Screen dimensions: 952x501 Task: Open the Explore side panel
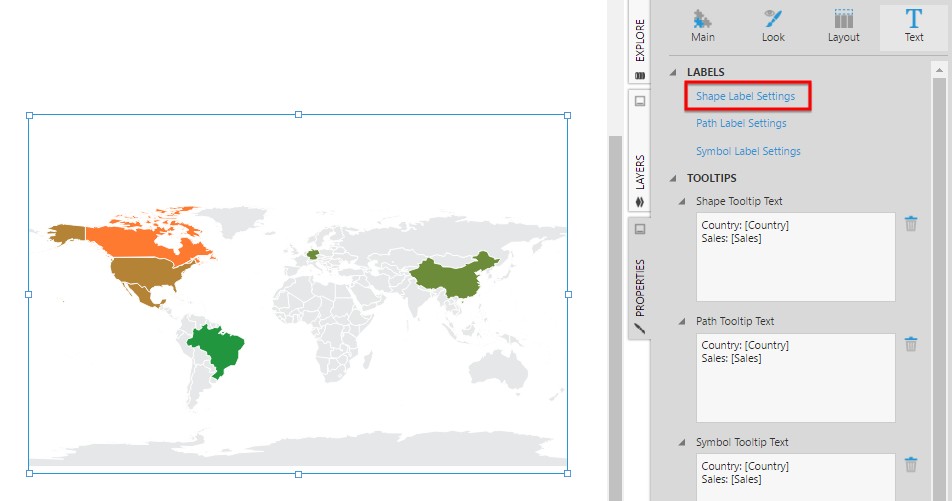click(639, 44)
